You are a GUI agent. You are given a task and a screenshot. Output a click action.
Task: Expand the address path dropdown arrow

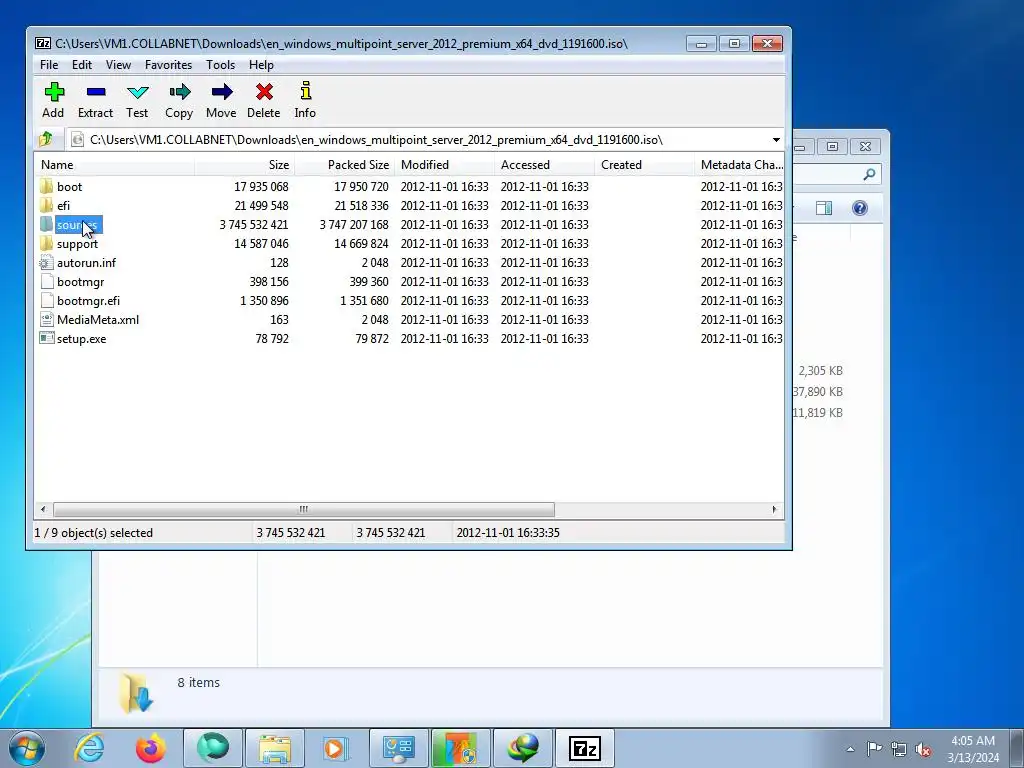point(776,140)
